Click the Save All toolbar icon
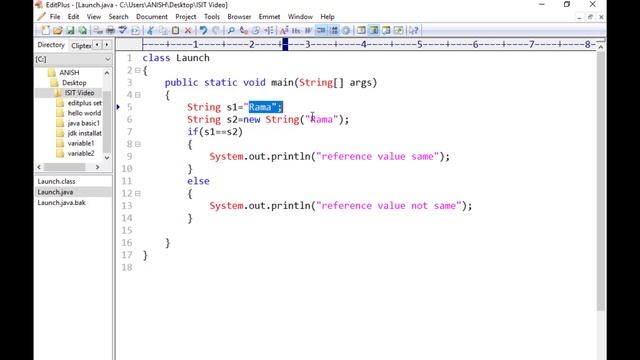Viewport: 640px width, 360px height. [82, 30]
